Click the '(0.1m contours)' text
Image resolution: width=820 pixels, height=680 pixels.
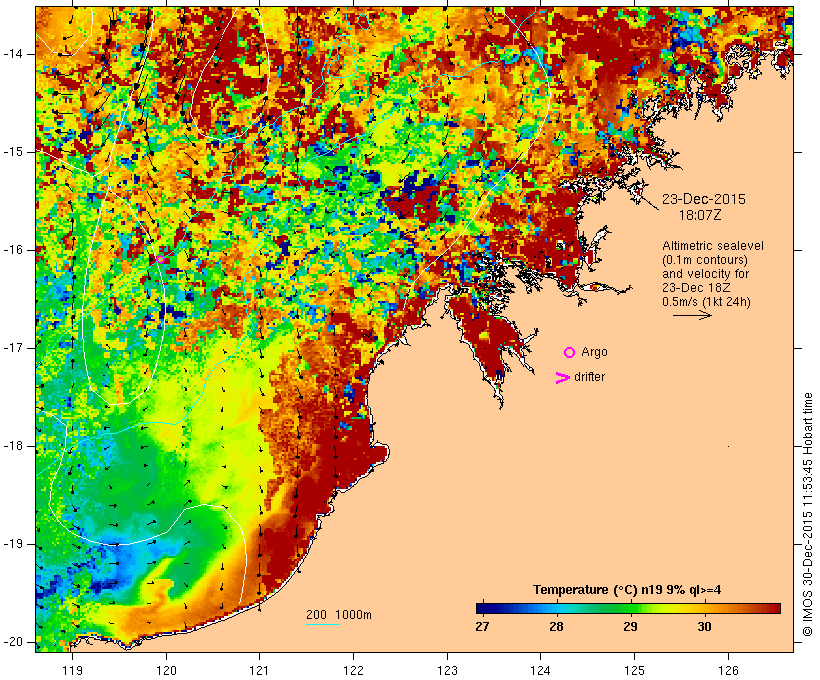(x=704, y=260)
